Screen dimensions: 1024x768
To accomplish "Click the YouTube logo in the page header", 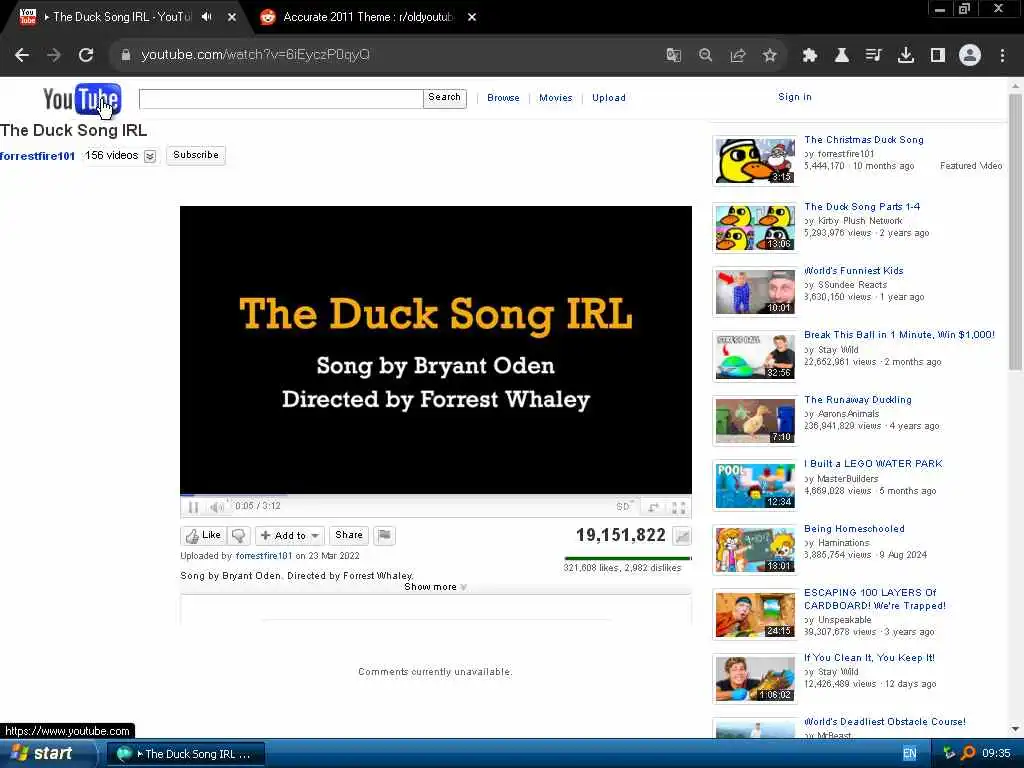I will tap(82, 99).
